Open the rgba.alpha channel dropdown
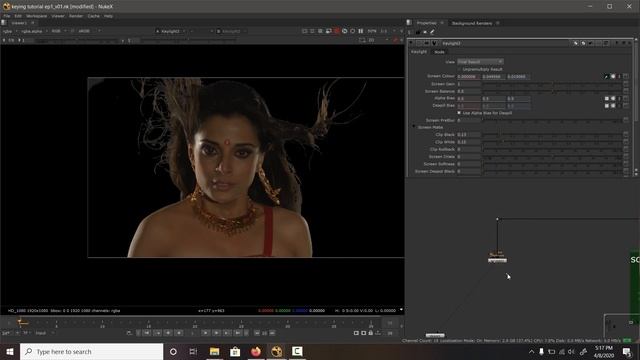The width and height of the screenshot is (640, 360). pyautogui.click(x=34, y=31)
